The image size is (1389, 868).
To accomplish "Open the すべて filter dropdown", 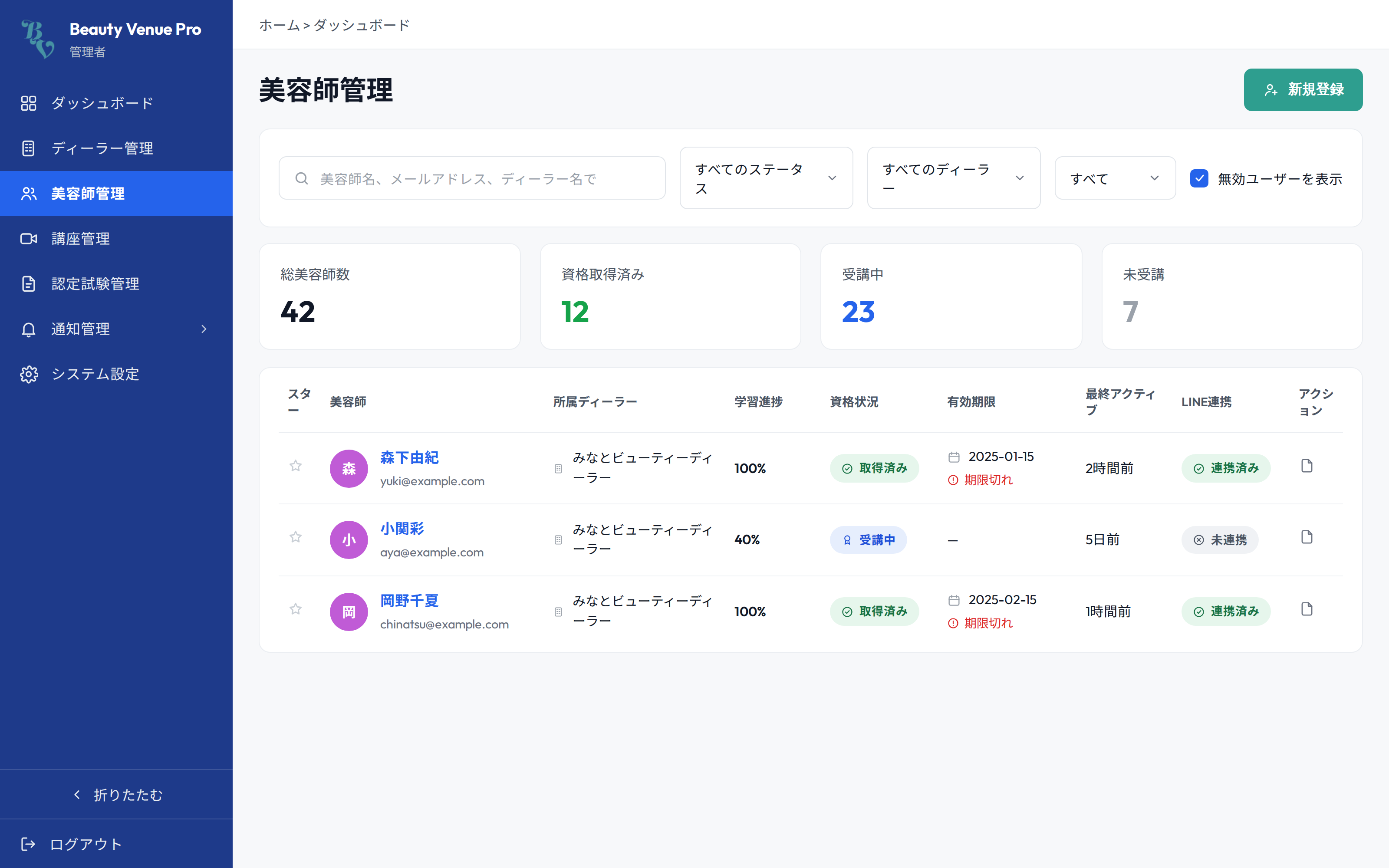I will [1115, 178].
